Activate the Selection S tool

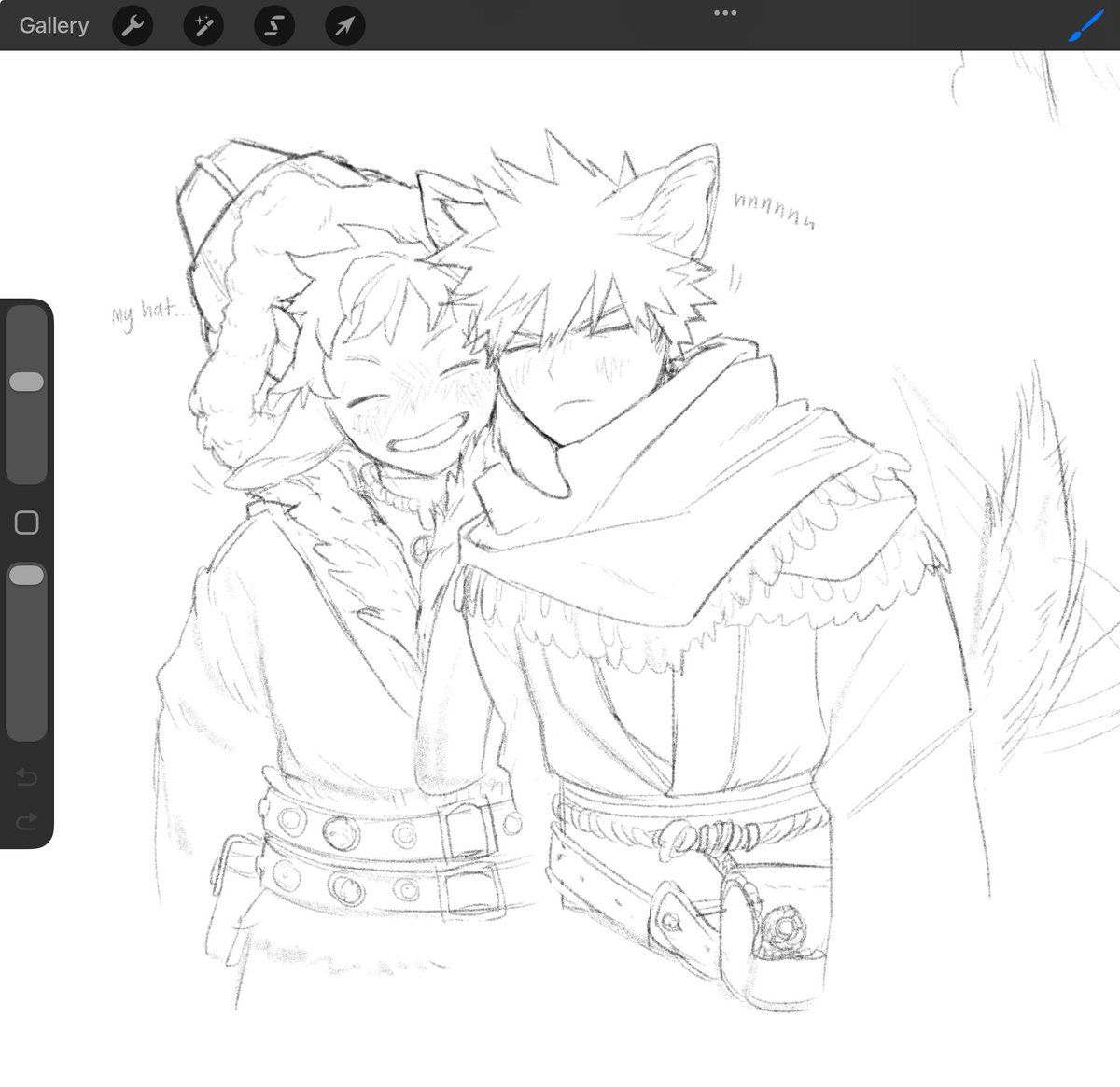point(274,26)
